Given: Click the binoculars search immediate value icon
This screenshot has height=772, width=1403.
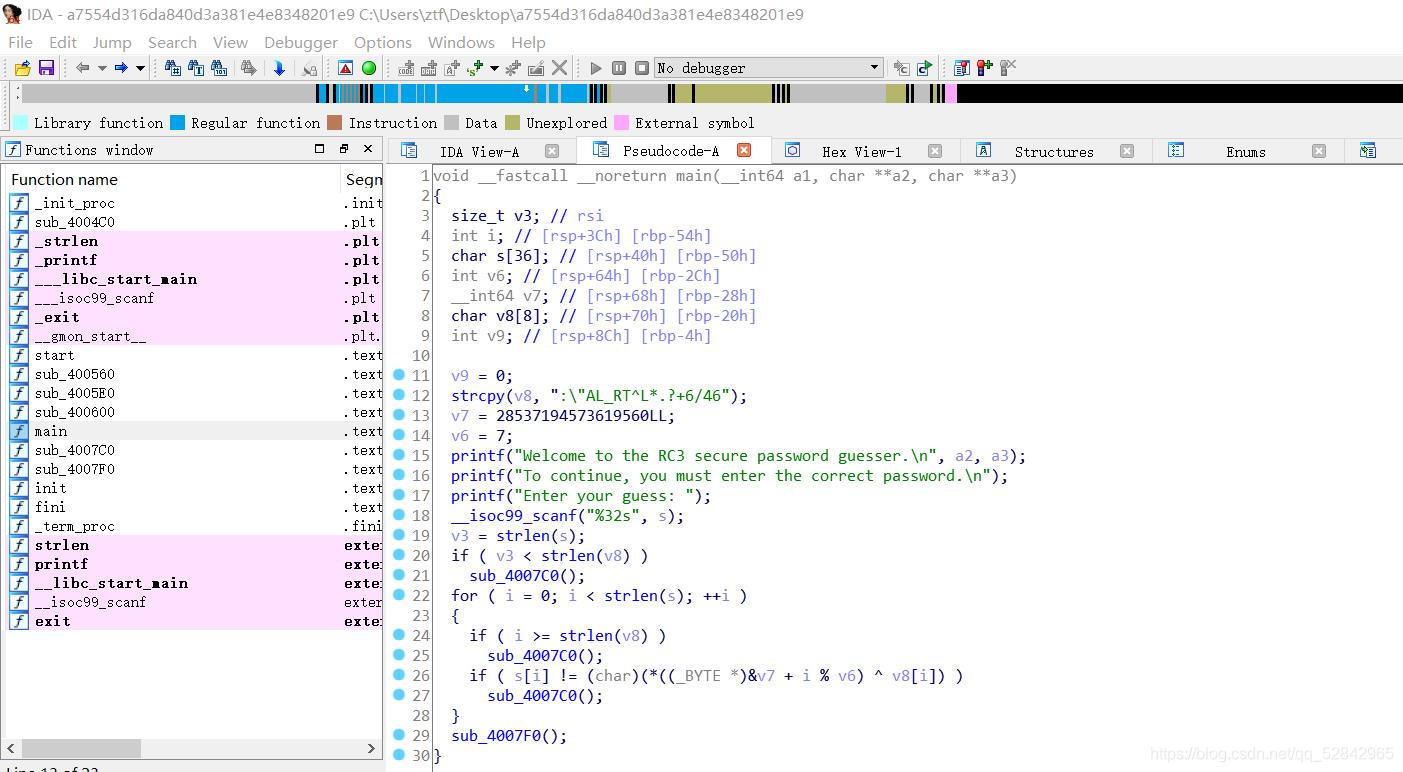Looking at the screenshot, I should click(x=173, y=68).
